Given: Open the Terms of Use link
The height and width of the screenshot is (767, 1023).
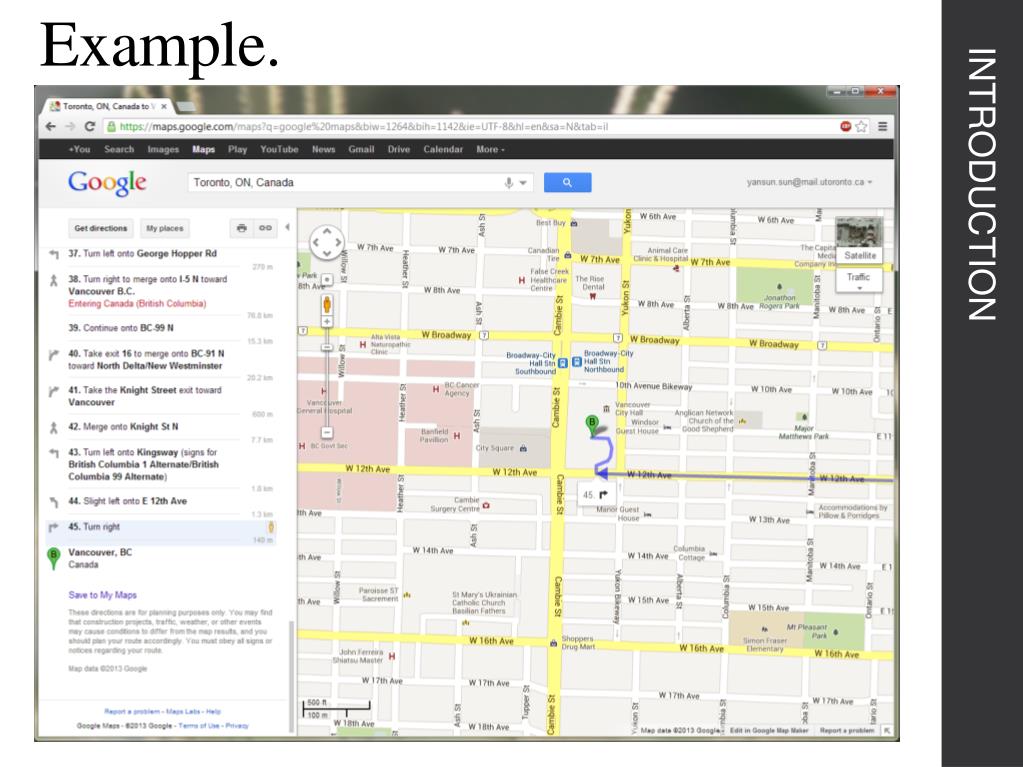Looking at the screenshot, I should (x=199, y=726).
